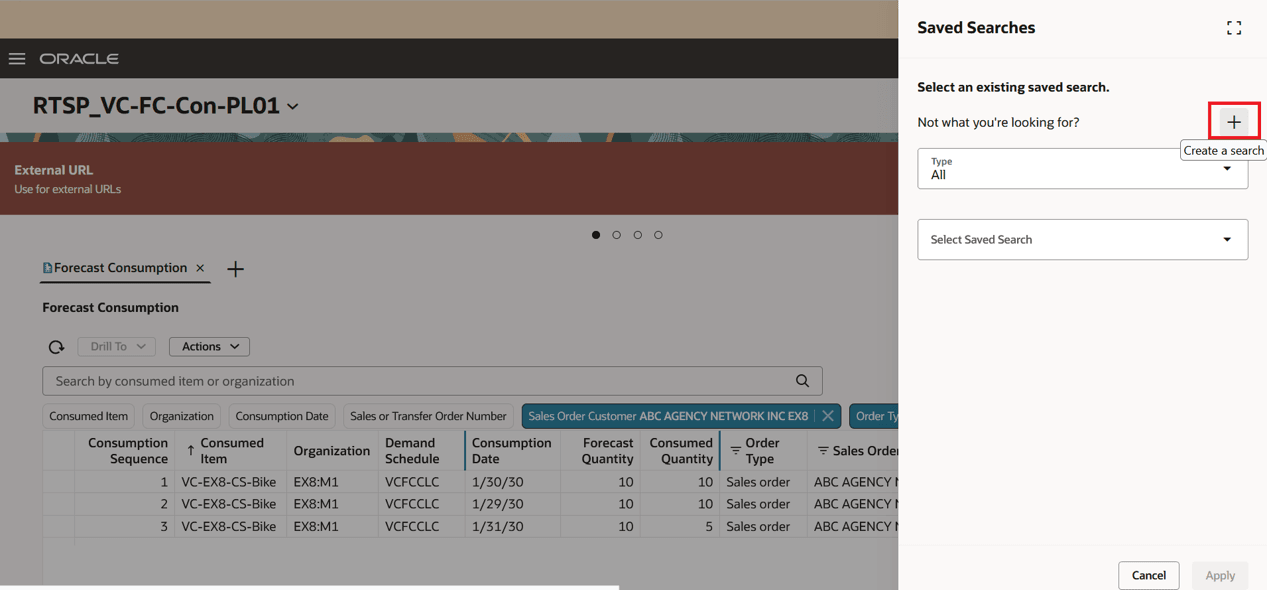Image resolution: width=1267 pixels, height=590 pixels.
Task: Click the date cell 1/31/30
Action: coord(498,526)
